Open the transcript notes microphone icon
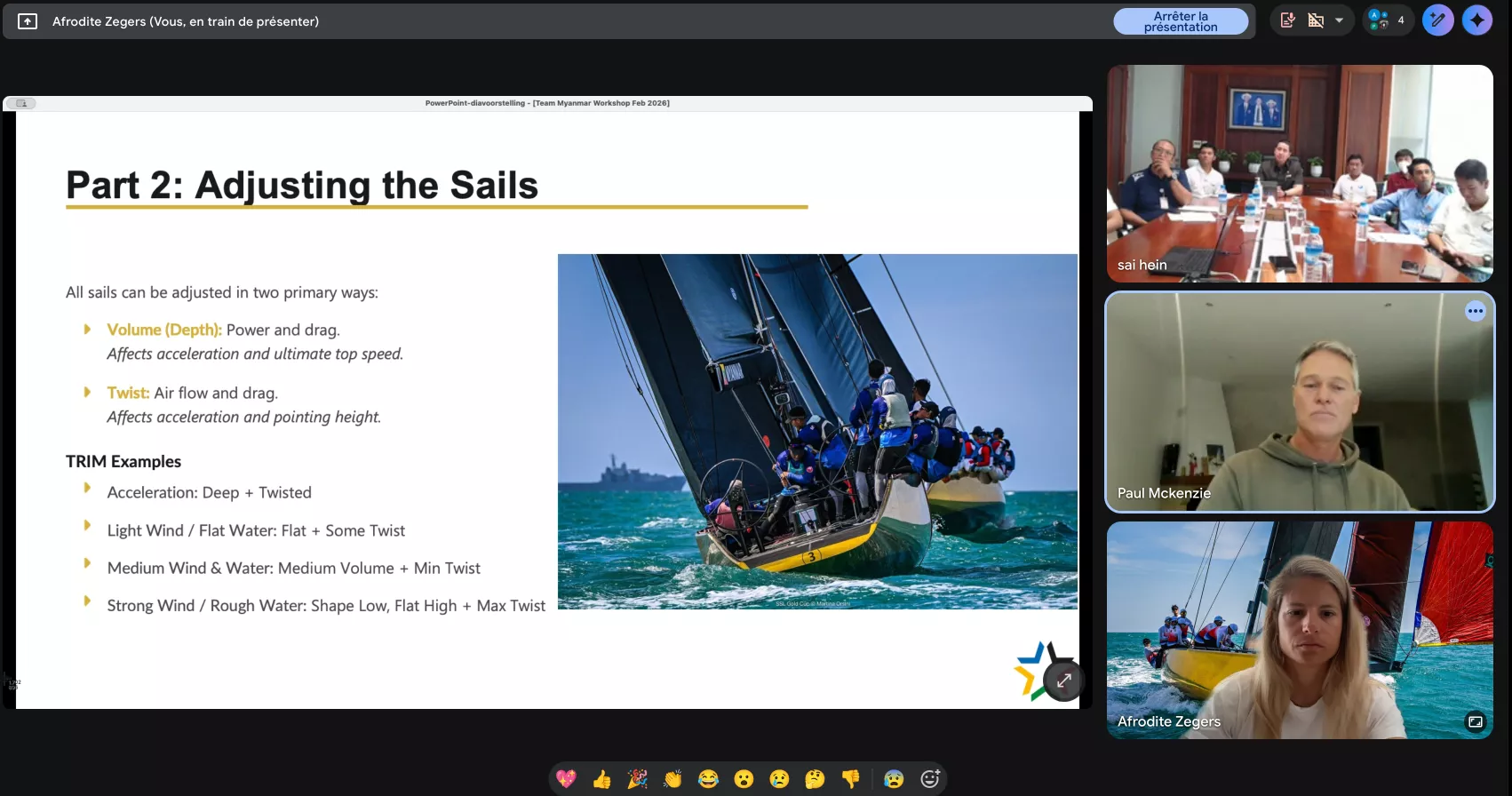Screen dimensions: 1512x796 pyautogui.click(x=1288, y=20)
